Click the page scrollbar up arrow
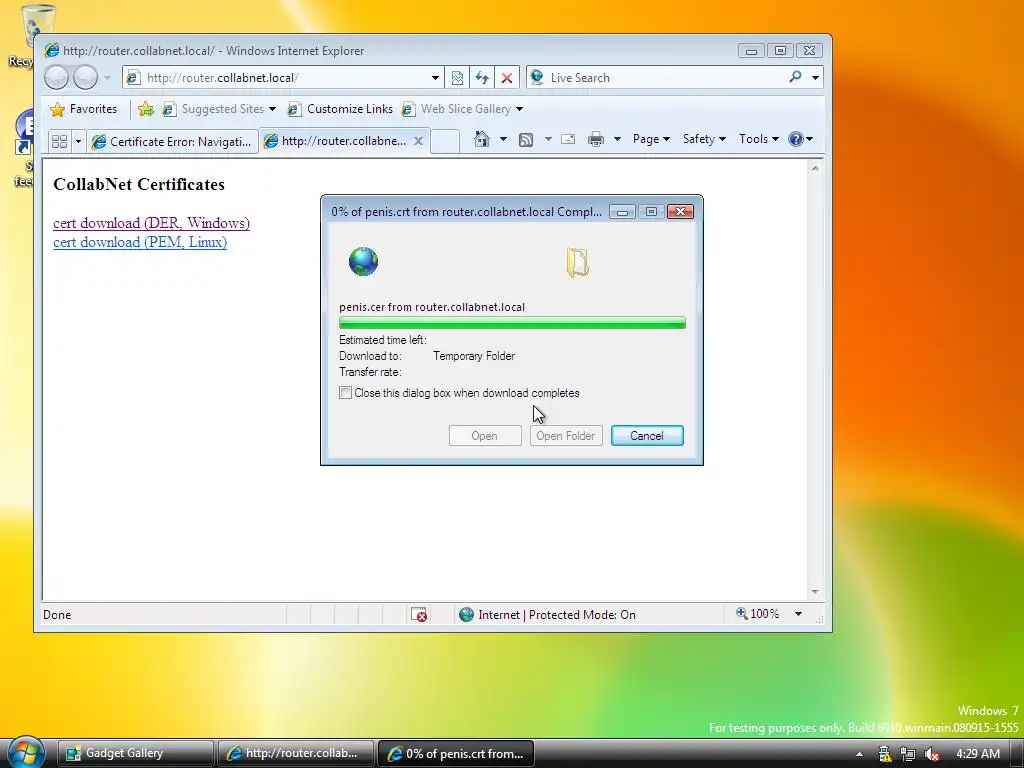This screenshot has width=1024, height=768. tap(814, 168)
